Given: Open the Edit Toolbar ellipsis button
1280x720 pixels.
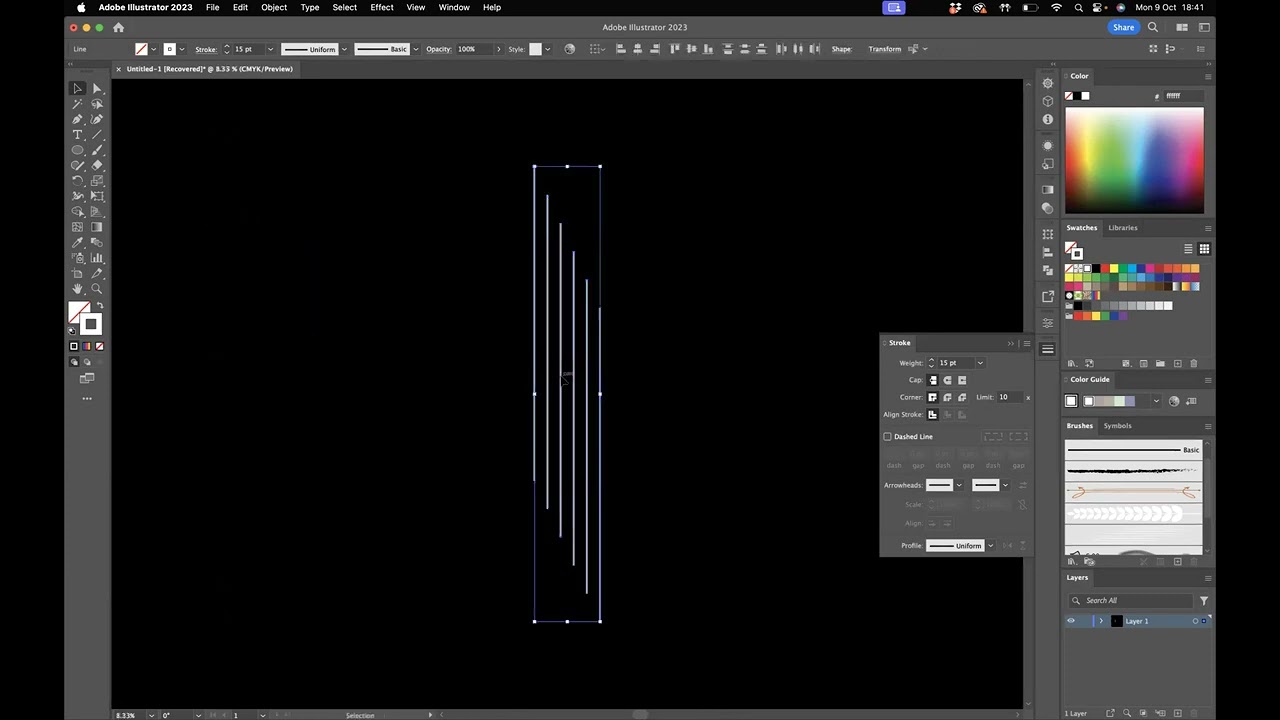Looking at the screenshot, I should tap(87, 398).
